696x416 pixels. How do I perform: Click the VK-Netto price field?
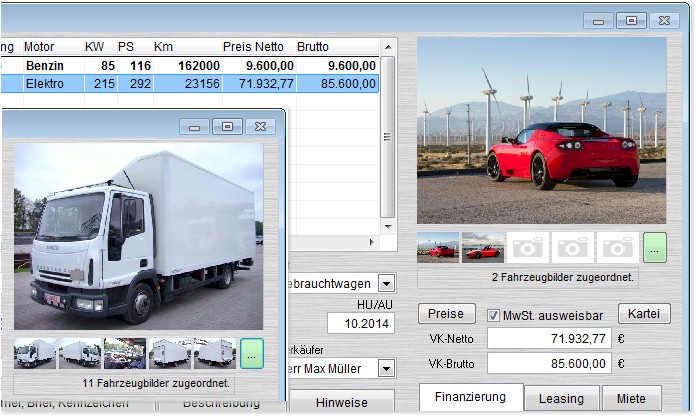point(549,339)
